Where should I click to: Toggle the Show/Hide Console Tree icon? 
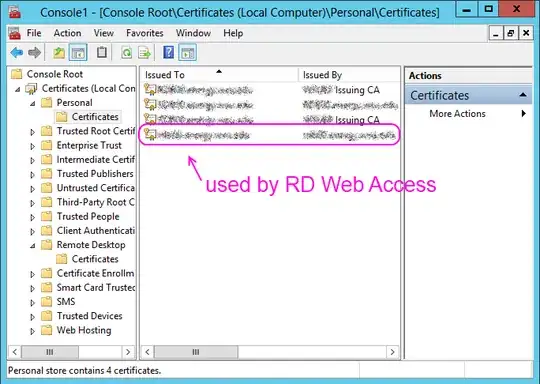(x=78, y=53)
